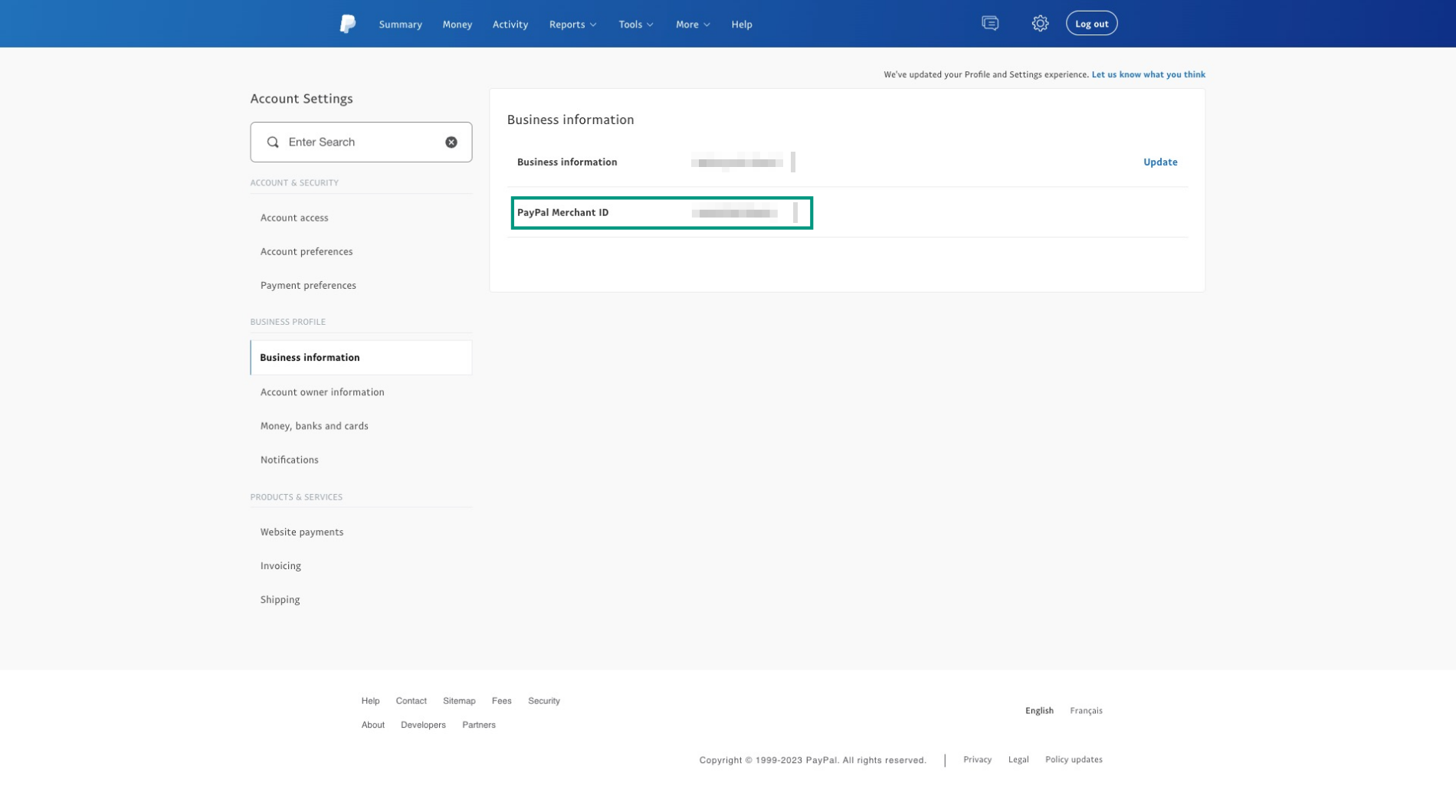Switch language to English
1456x812 pixels.
[x=1039, y=711]
